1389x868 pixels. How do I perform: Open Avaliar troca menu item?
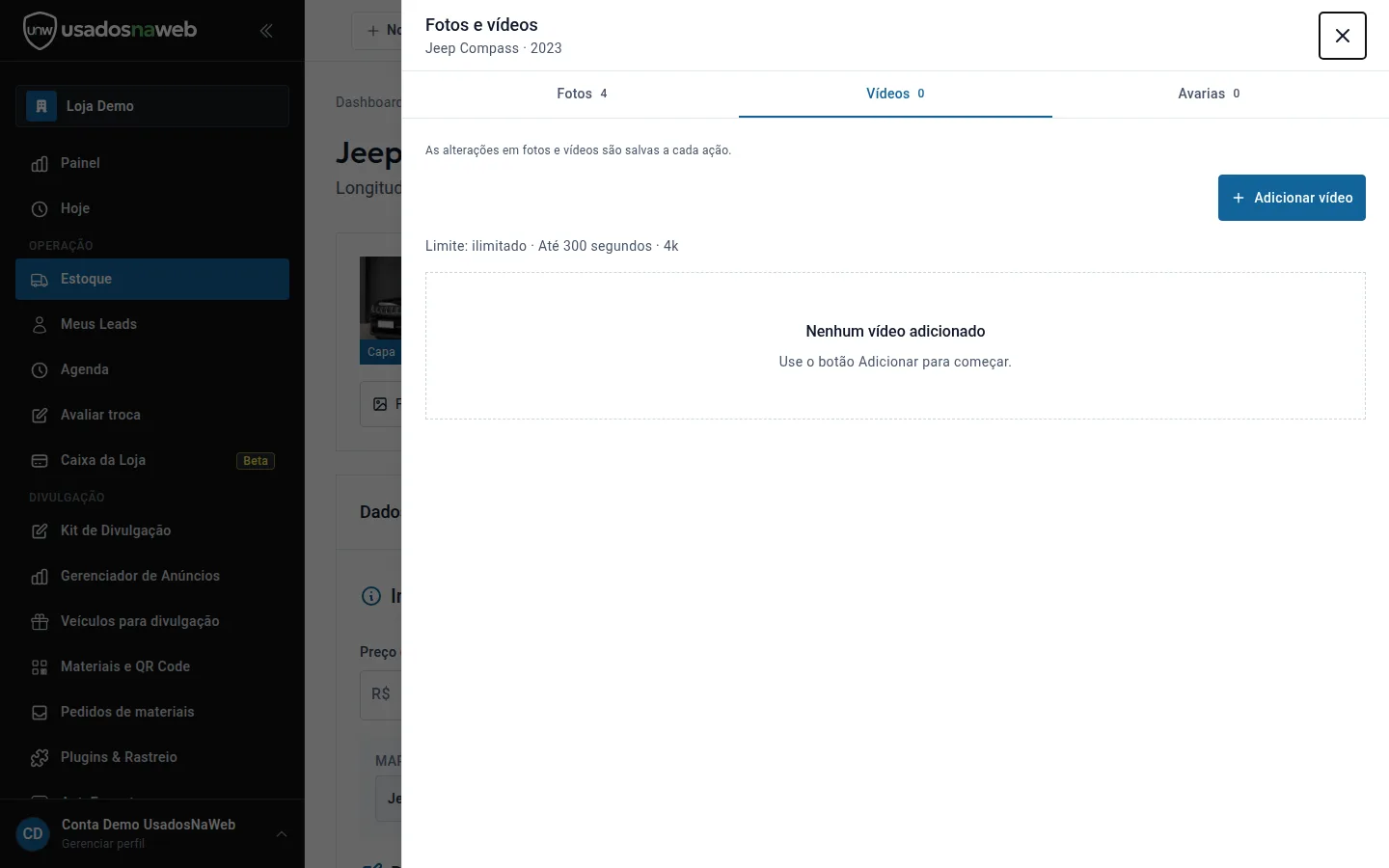pos(152,415)
